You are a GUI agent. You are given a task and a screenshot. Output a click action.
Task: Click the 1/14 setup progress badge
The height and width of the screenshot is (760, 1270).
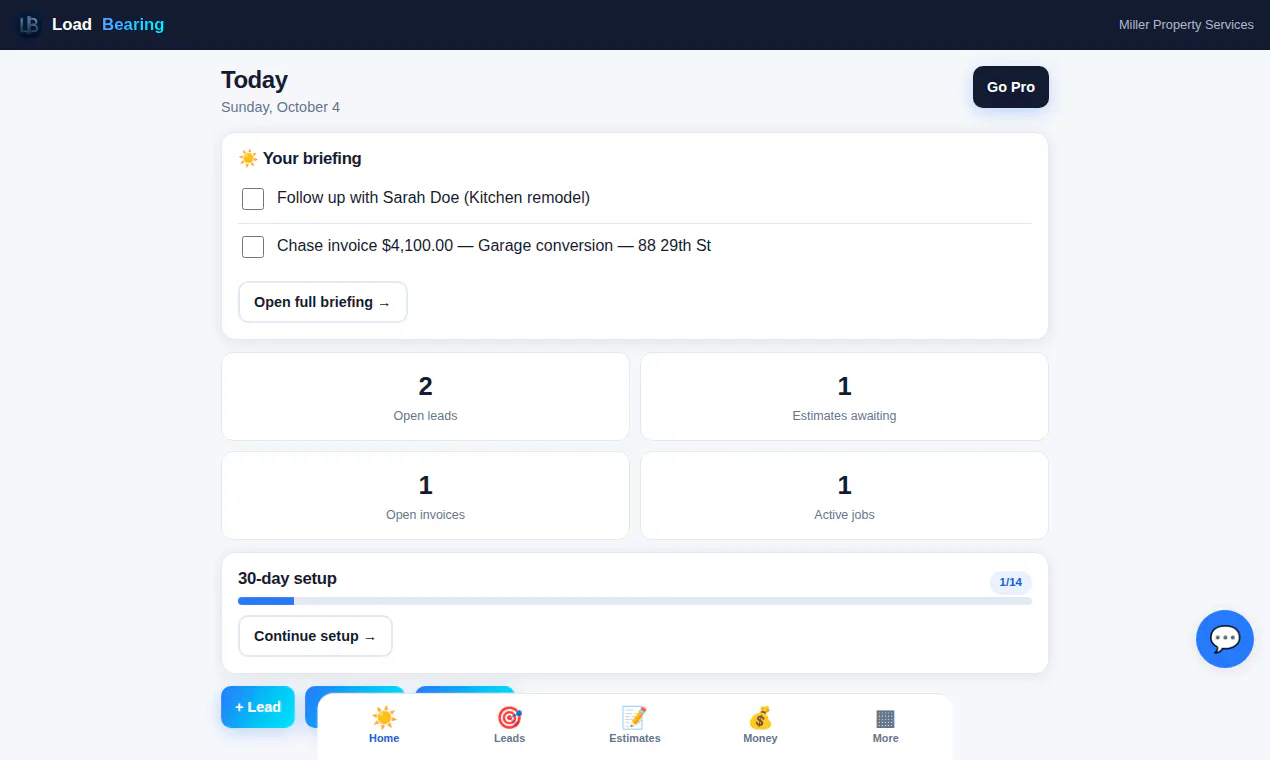(1011, 582)
